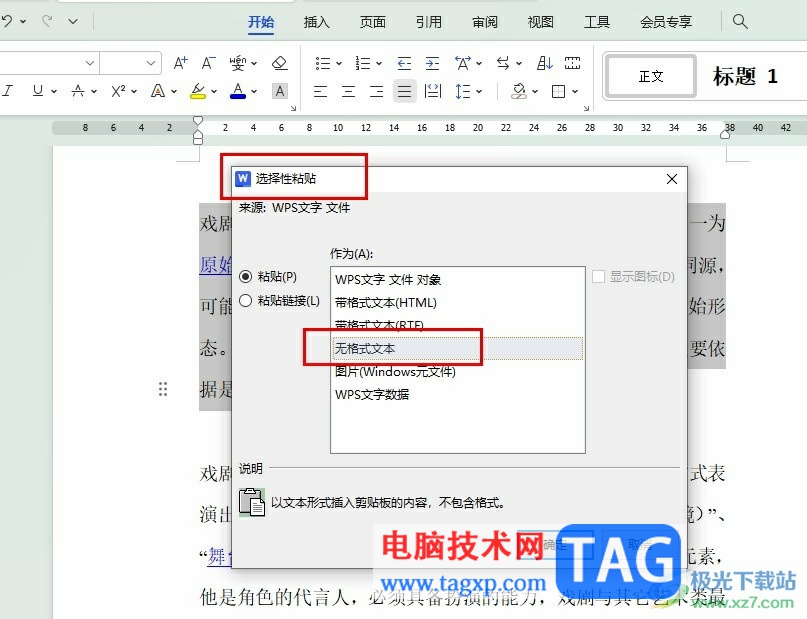The height and width of the screenshot is (619, 807).
Task: Expand the undo history dropdown arrow
Action: click(x=23, y=21)
